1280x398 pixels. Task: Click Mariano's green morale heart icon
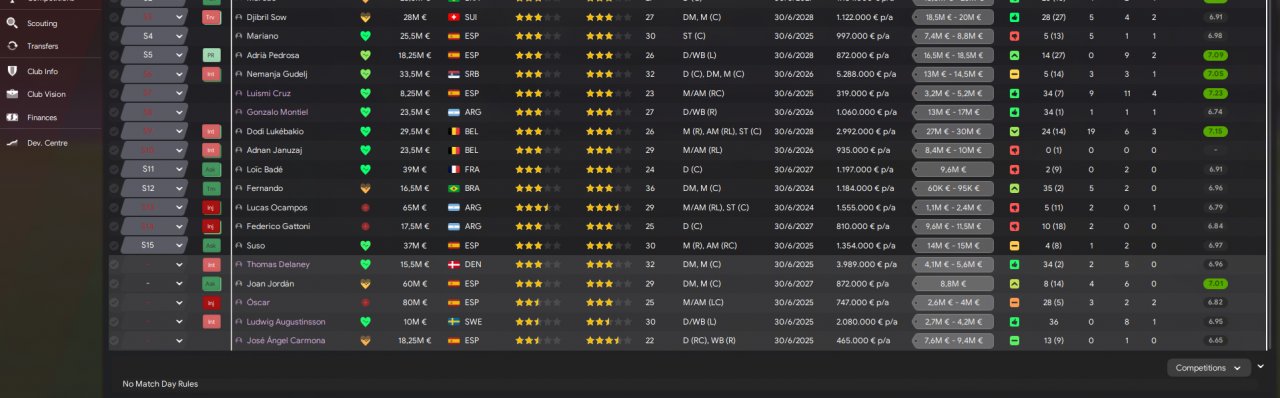[365, 36]
